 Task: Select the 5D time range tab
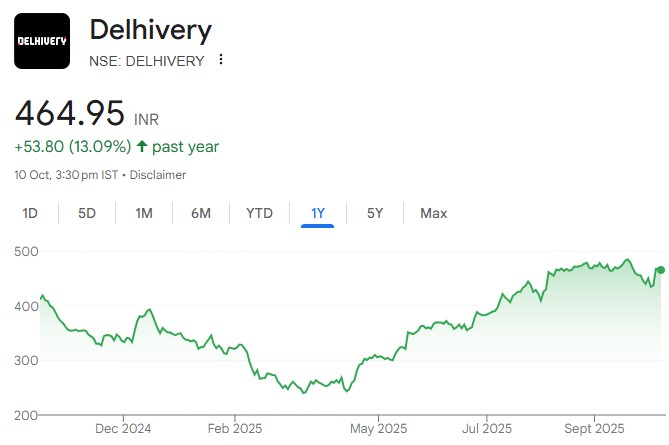tap(87, 213)
